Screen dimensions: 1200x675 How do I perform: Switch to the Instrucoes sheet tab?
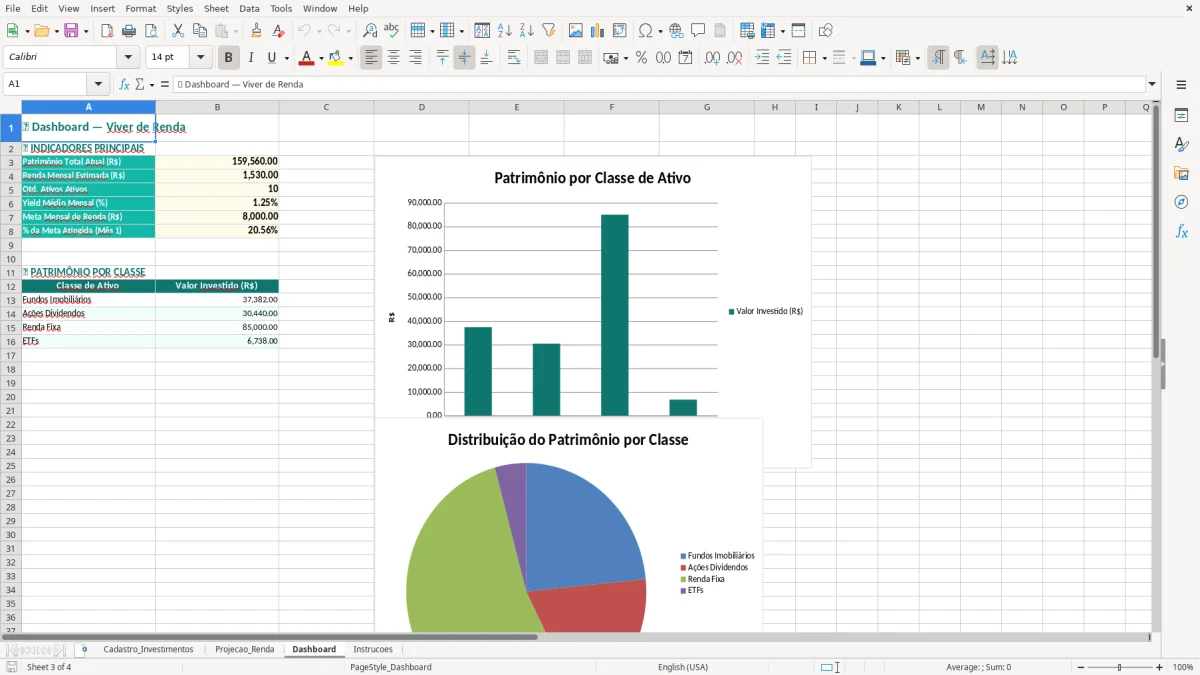coord(373,649)
